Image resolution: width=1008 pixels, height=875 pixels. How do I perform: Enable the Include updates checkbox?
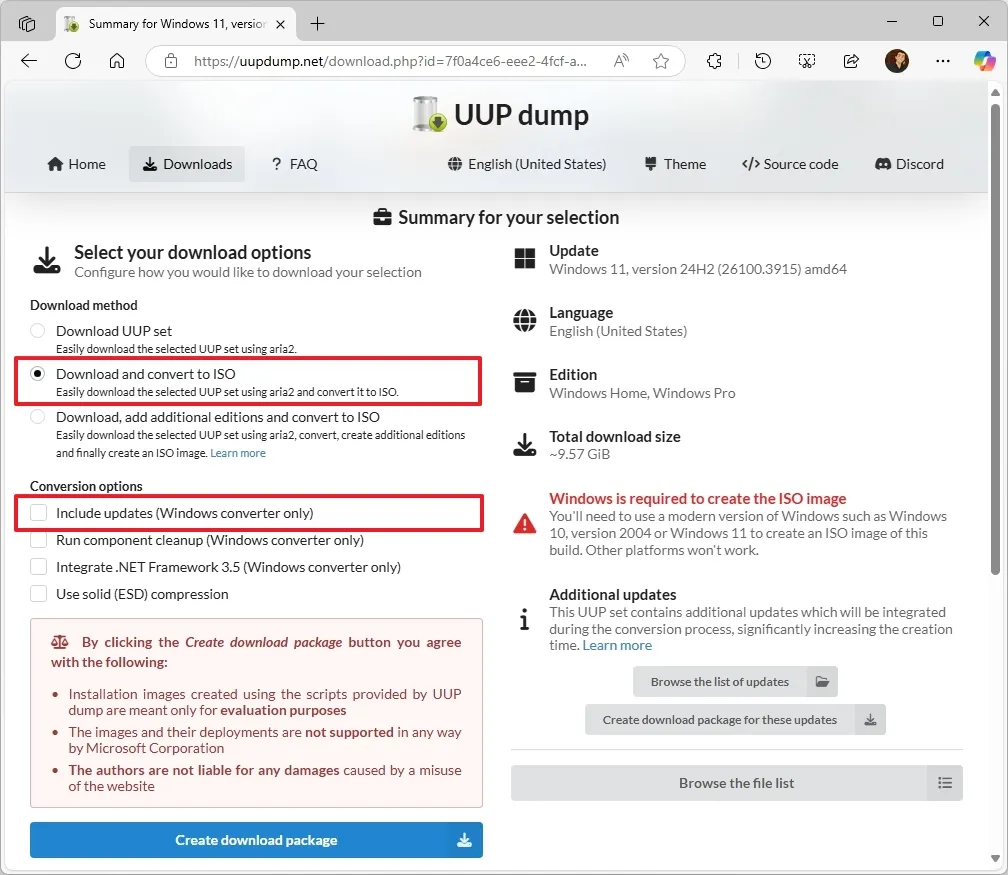[x=38, y=511]
